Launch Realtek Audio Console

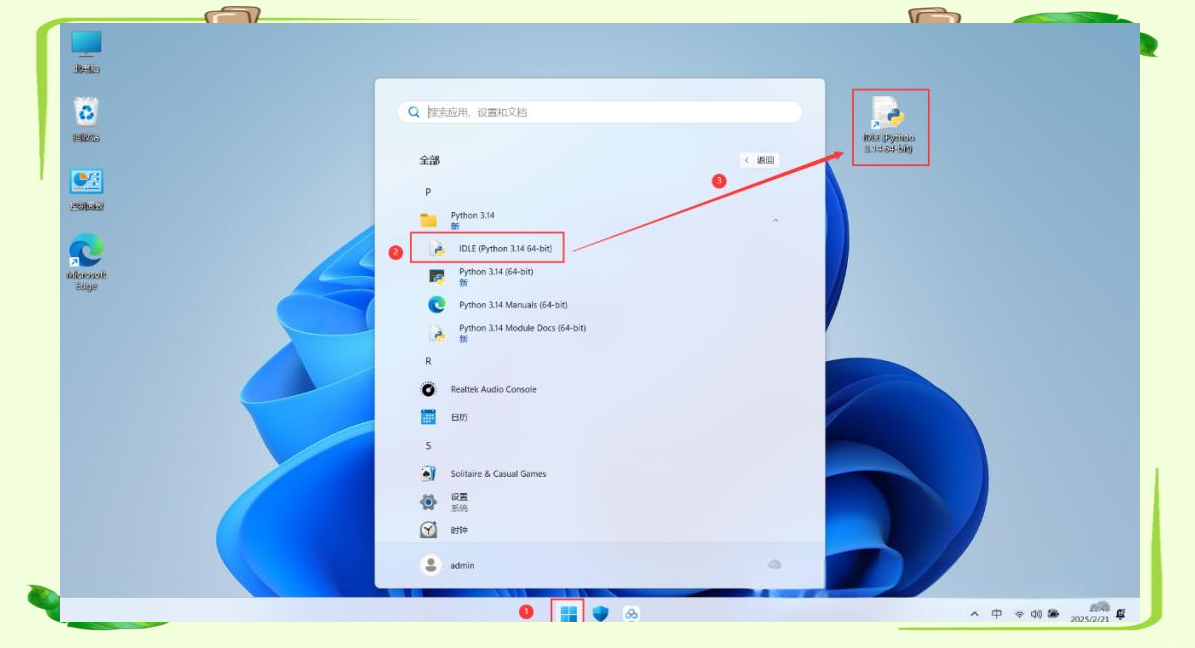pyautogui.click(x=480, y=390)
